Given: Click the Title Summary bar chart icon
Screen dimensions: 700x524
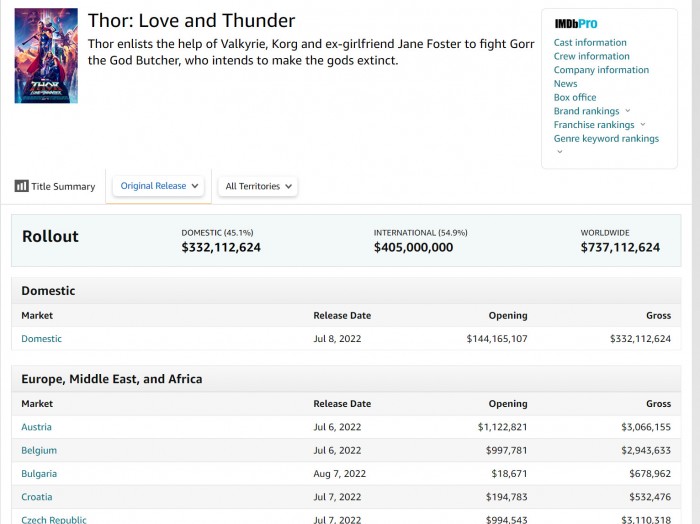Looking at the screenshot, I should click(21, 186).
